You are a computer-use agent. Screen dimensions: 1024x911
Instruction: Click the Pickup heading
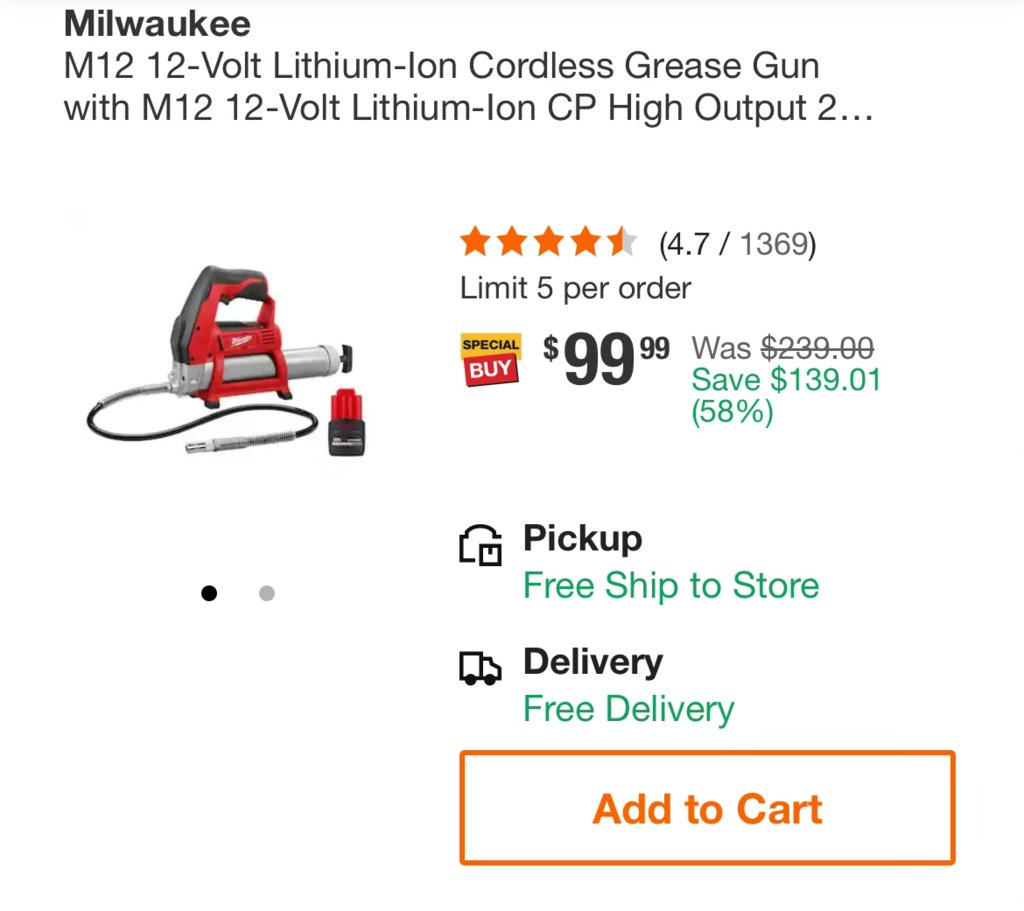pos(583,539)
